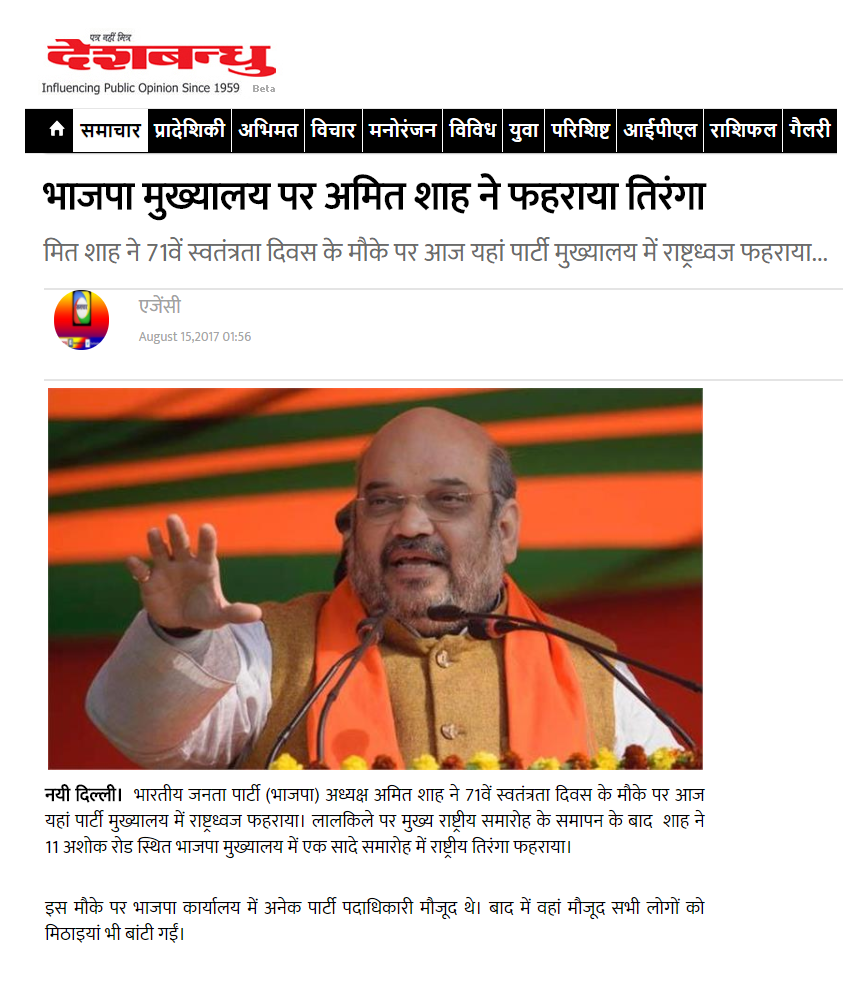Open the मनोरंजन section
Screen dimensions: 858x983
[x=402, y=130]
